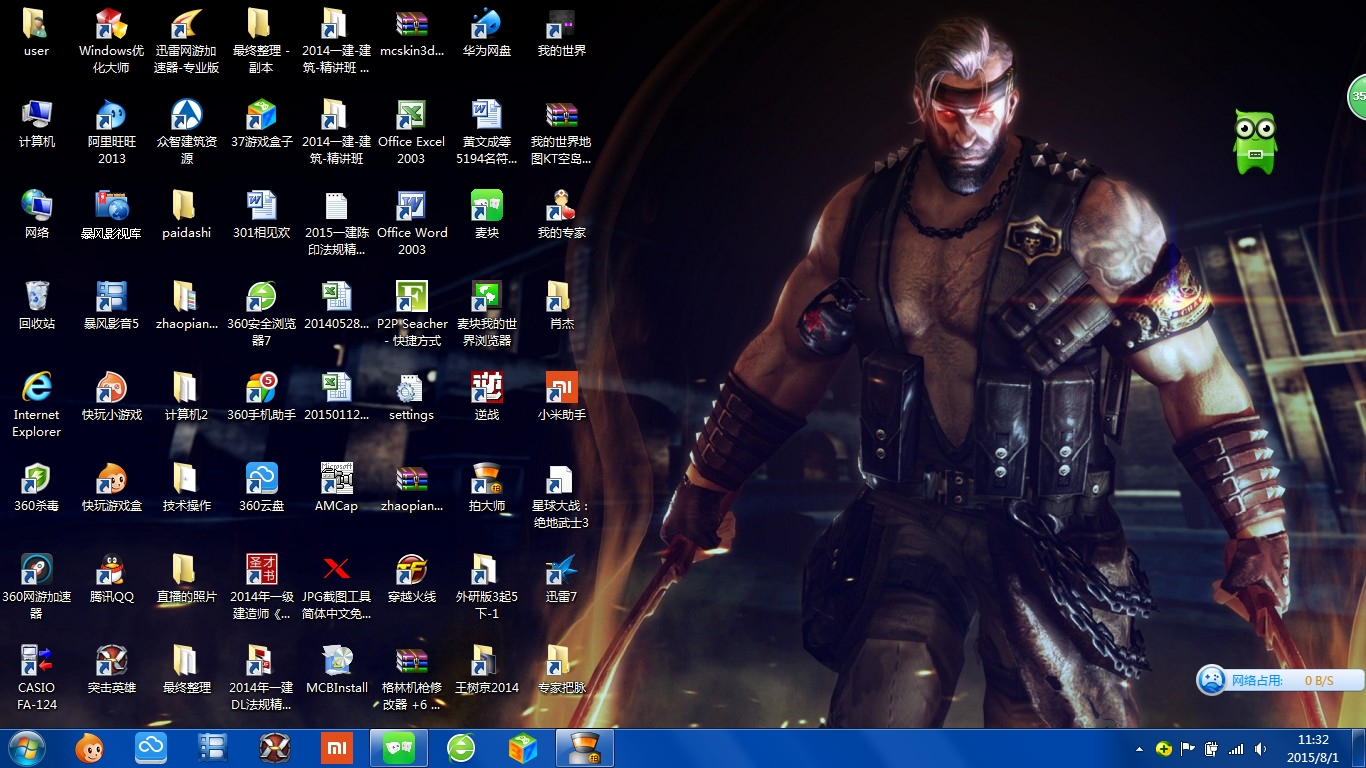Open 360网游加速器 desktop icon

(36, 587)
